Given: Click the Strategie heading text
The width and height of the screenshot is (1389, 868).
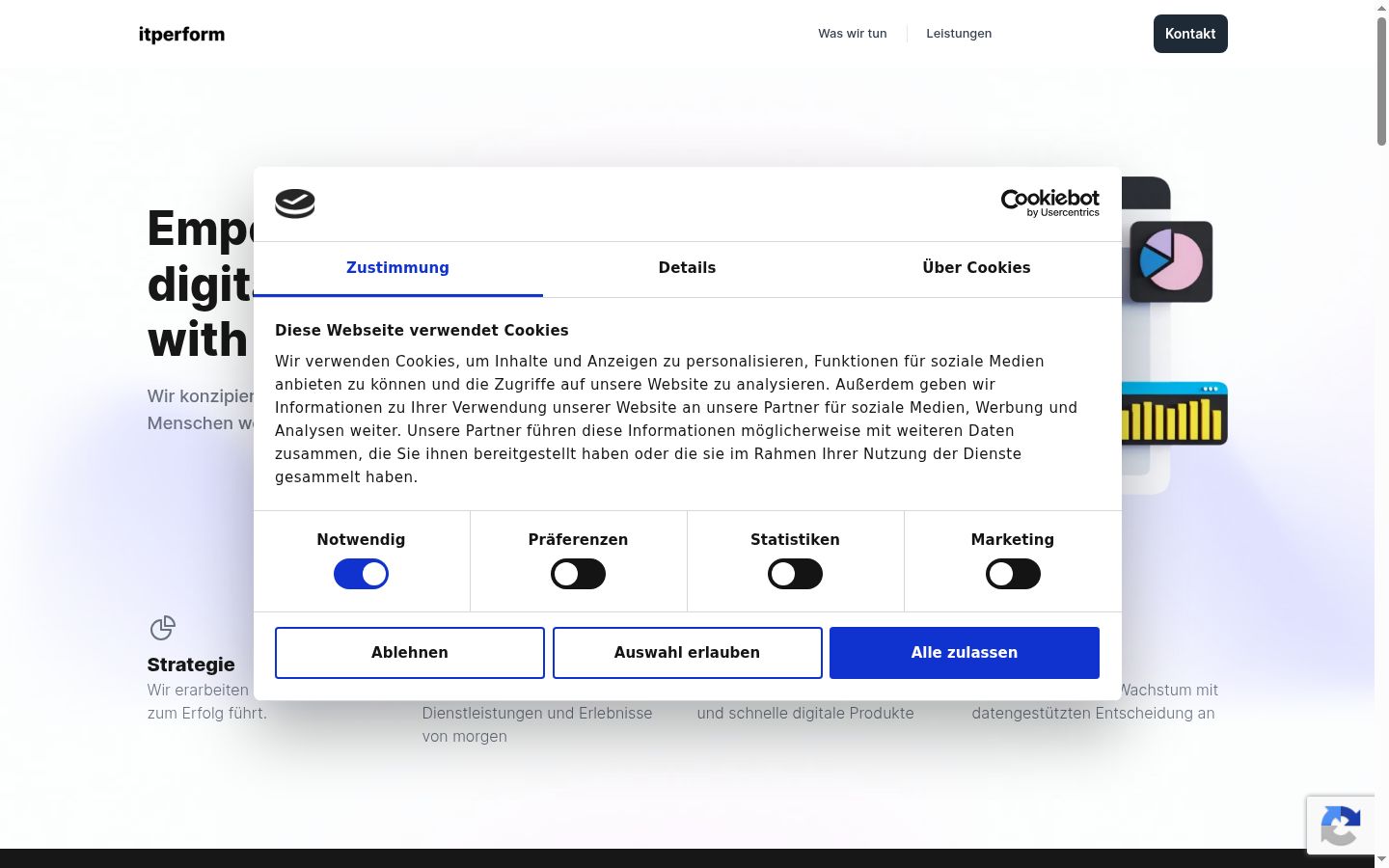Looking at the screenshot, I should [x=191, y=665].
